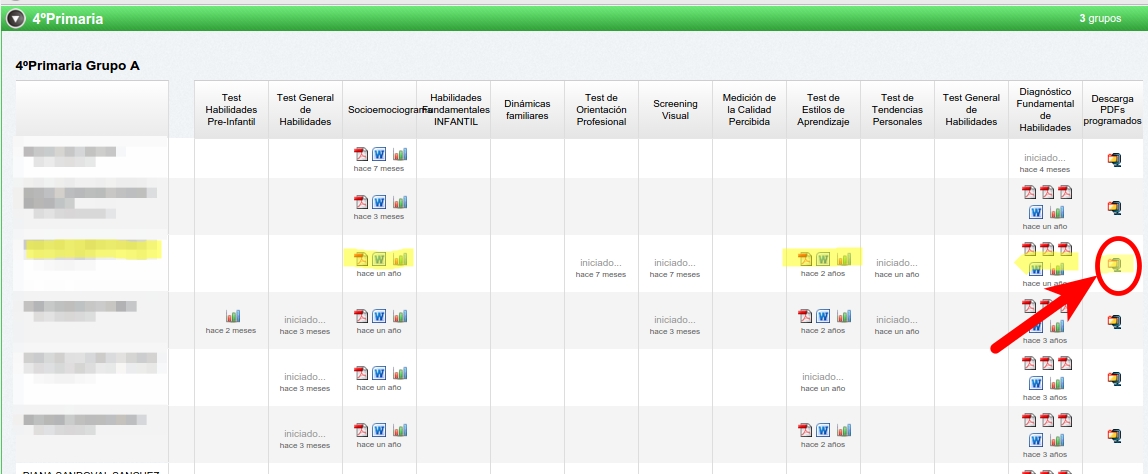Open highlighted row's Socioemociograma chart icon
The width and height of the screenshot is (1148, 474).
pos(400,259)
